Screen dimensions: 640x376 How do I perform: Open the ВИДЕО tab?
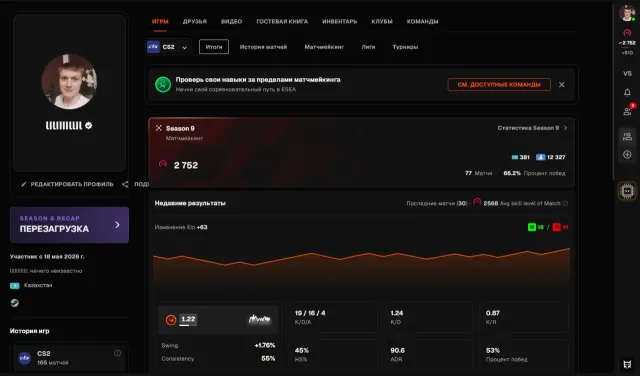click(x=231, y=21)
